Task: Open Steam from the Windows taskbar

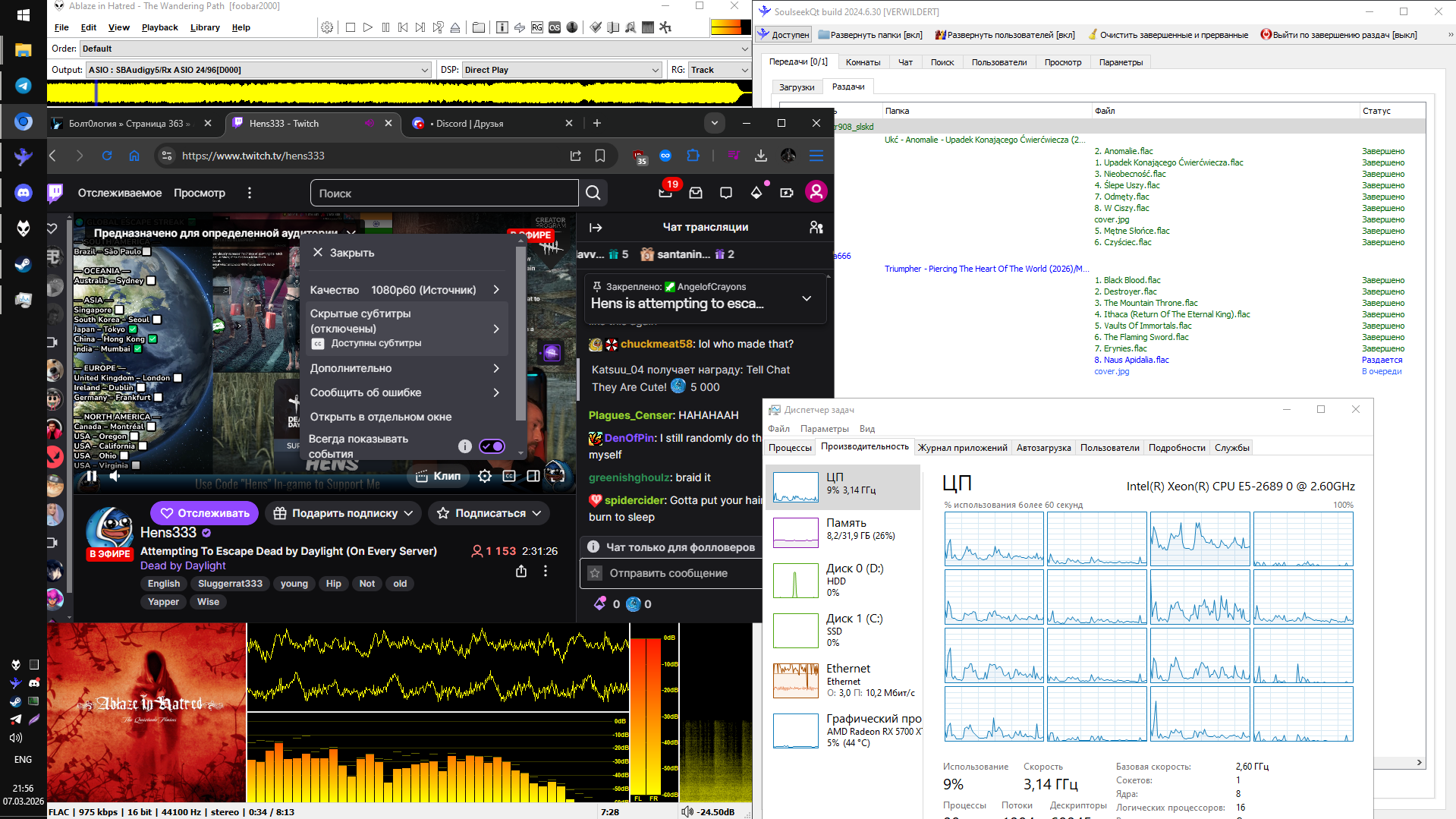Action: tap(24, 264)
